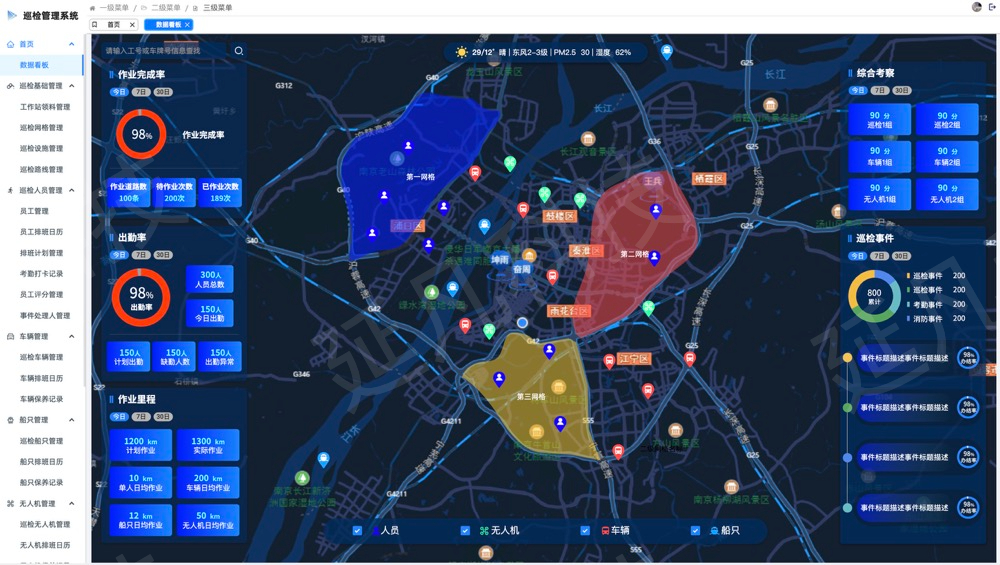Viewport: 1000px width, 565px height.
Task: Switch to the 首页 tab
Action: click(x=113, y=25)
